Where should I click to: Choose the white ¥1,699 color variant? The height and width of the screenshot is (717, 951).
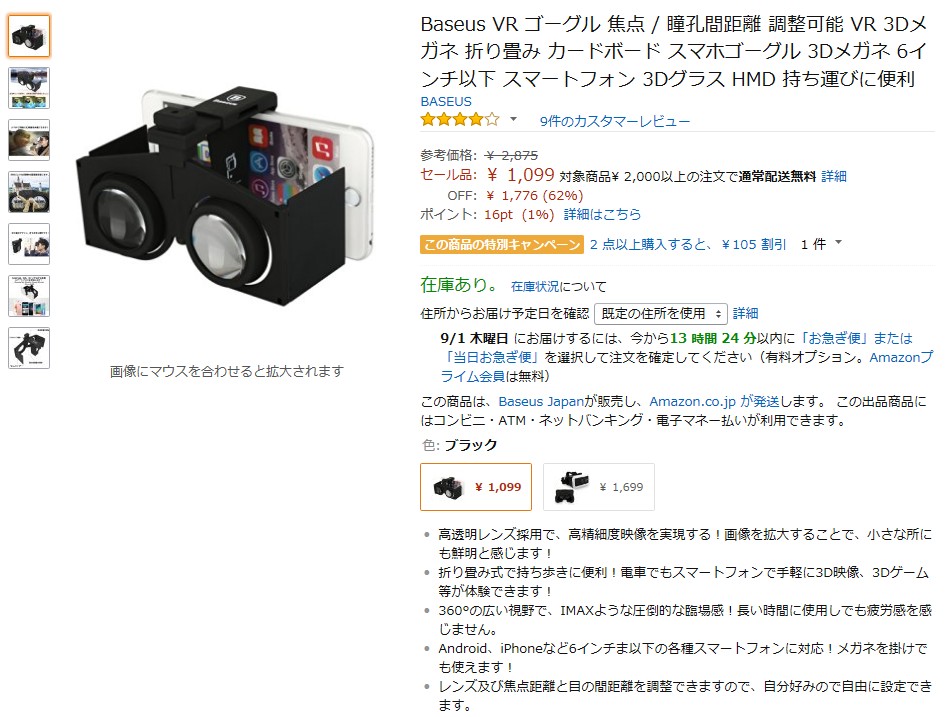click(599, 487)
